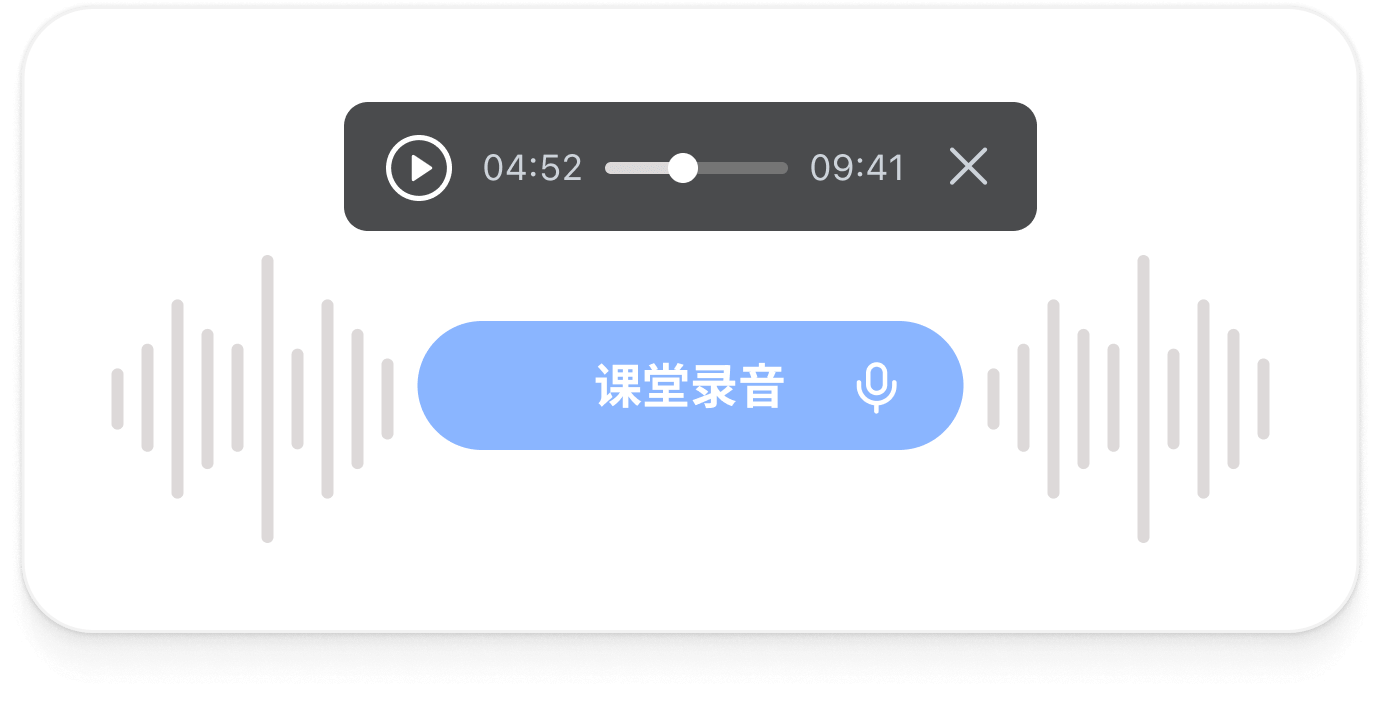Click the 04:52 elapsed time label
Viewport: 1381px width, 705px height.
click(x=533, y=168)
